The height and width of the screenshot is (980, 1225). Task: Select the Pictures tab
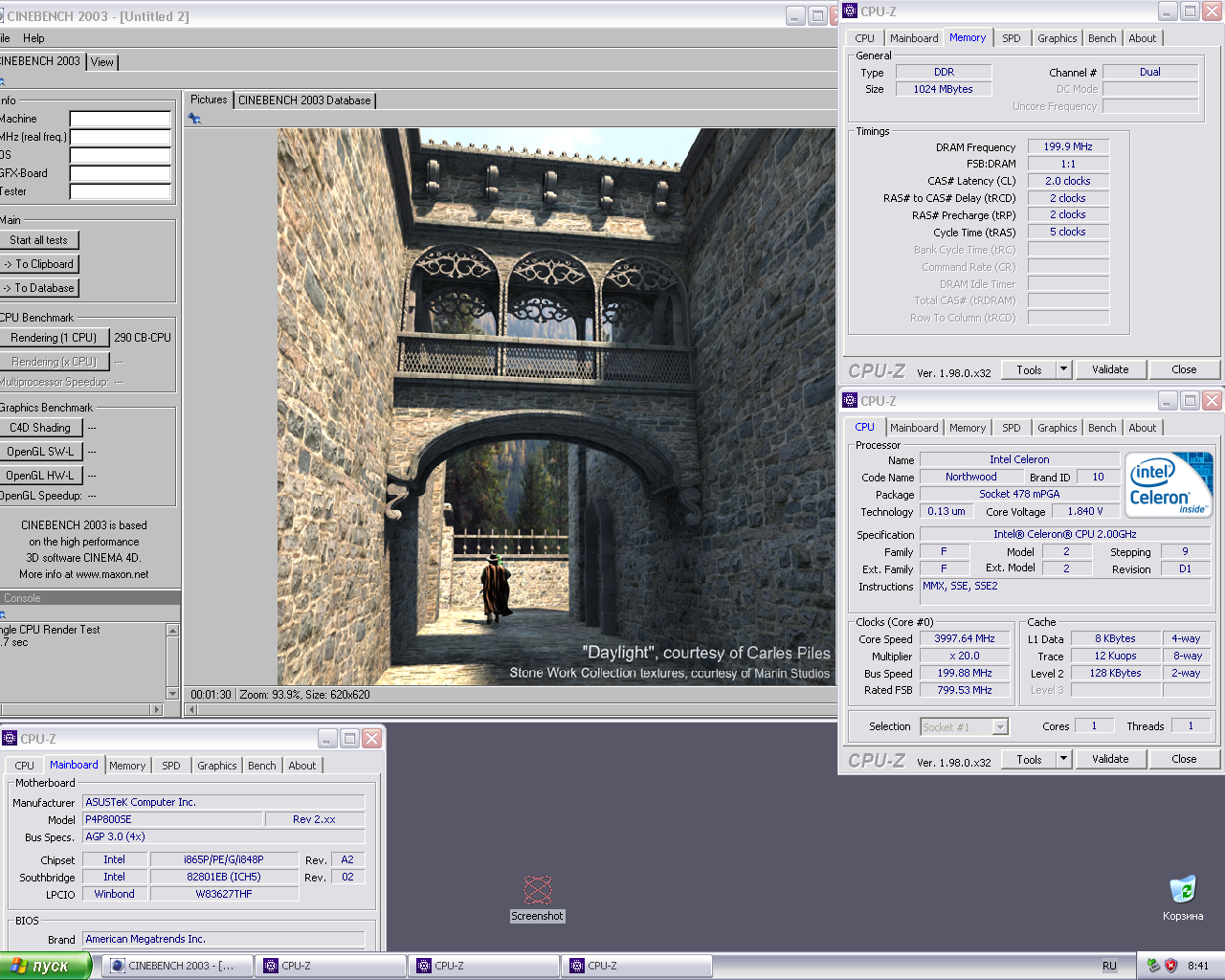click(x=209, y=100)
